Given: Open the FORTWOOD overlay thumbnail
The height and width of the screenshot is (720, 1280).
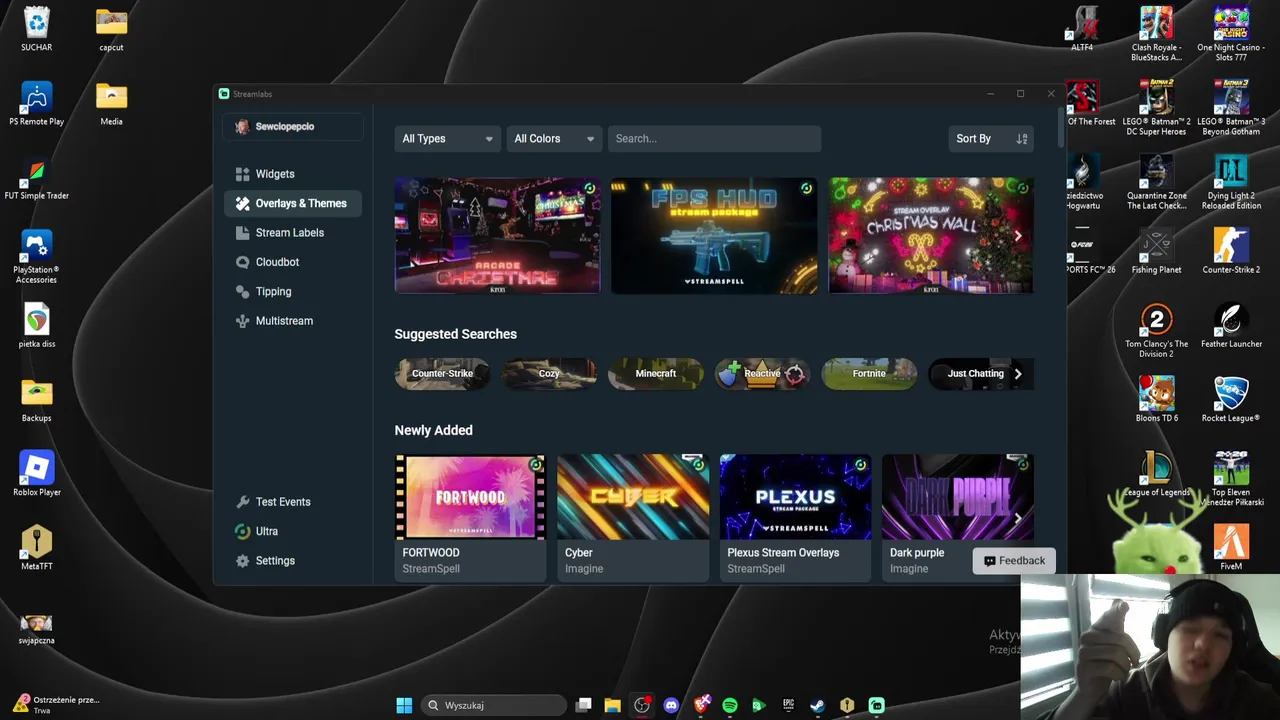Looking at the screenshot, I should coord(470,497).
